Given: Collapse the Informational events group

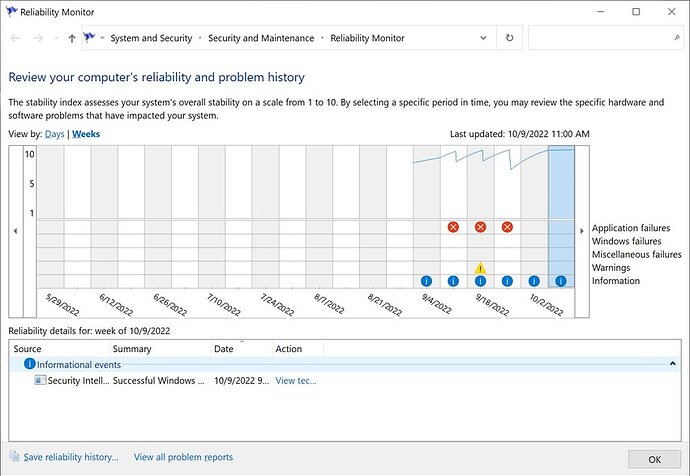Looking at the screenshot, I should 673,365.
